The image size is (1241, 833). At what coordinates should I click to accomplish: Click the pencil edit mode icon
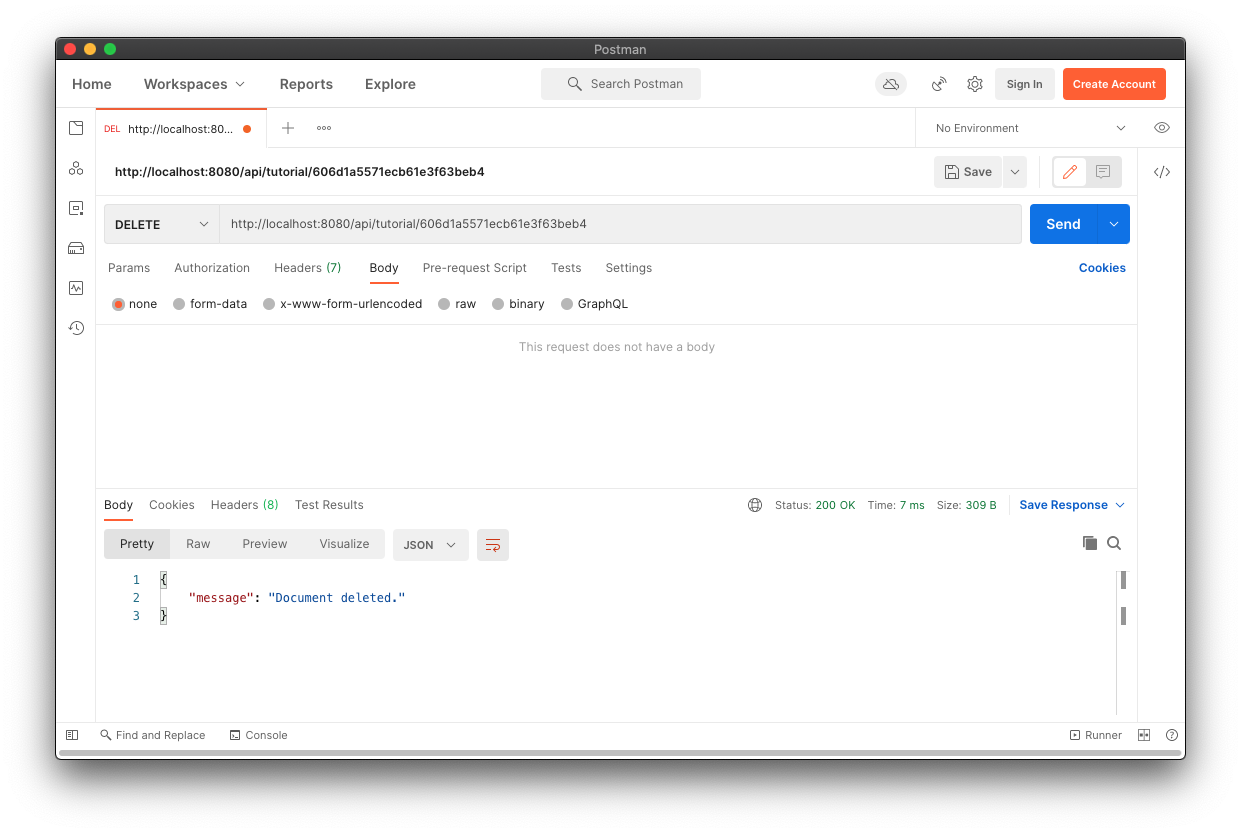[1070, 172]
